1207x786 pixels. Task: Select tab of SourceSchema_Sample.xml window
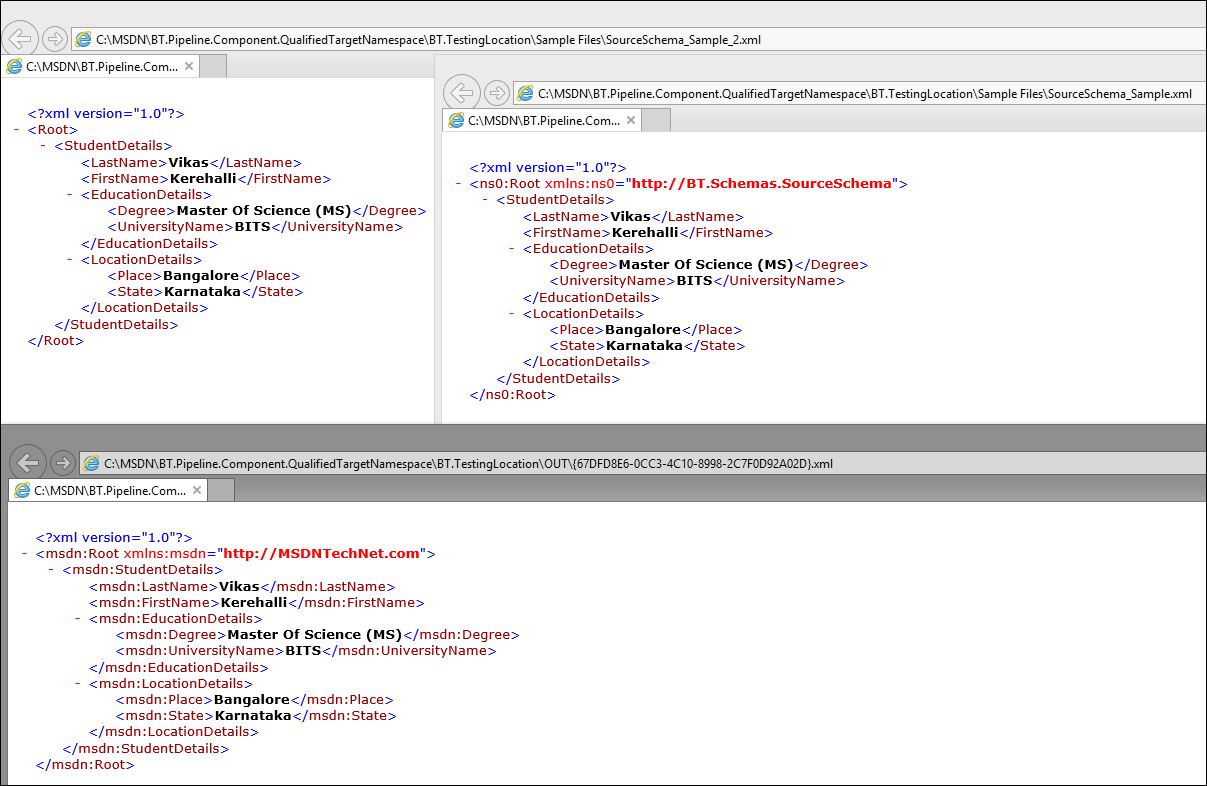[x=543, y=120]
